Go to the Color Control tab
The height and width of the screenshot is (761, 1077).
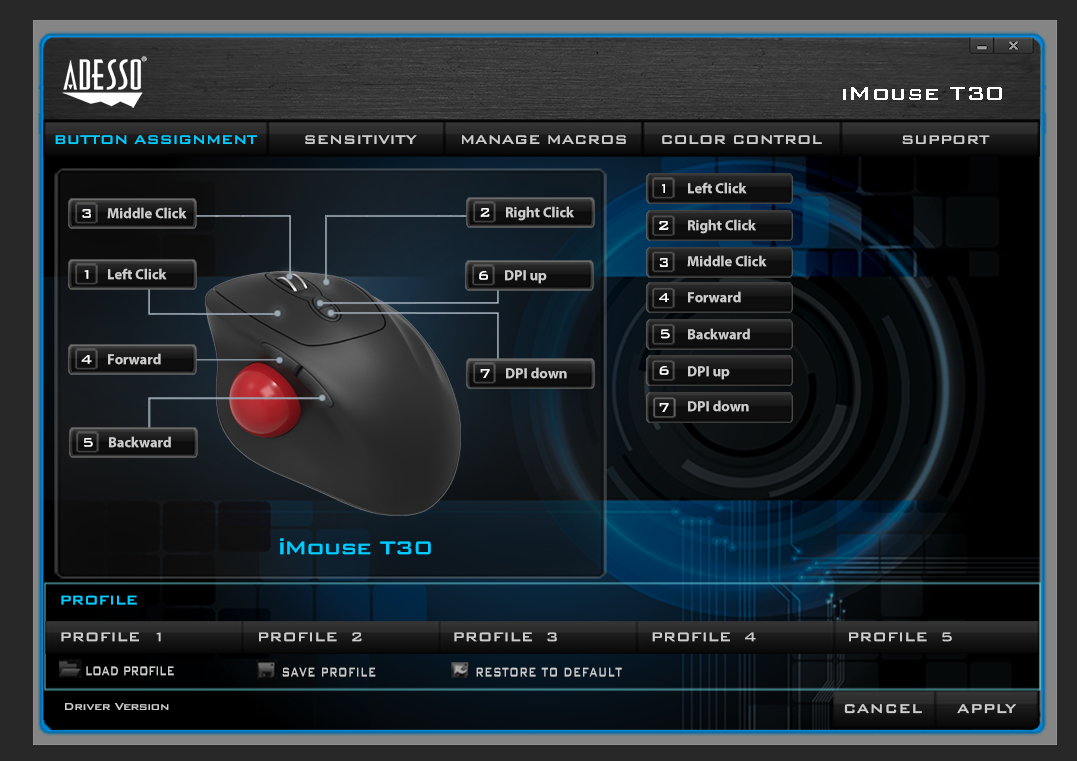click(741, 140)
